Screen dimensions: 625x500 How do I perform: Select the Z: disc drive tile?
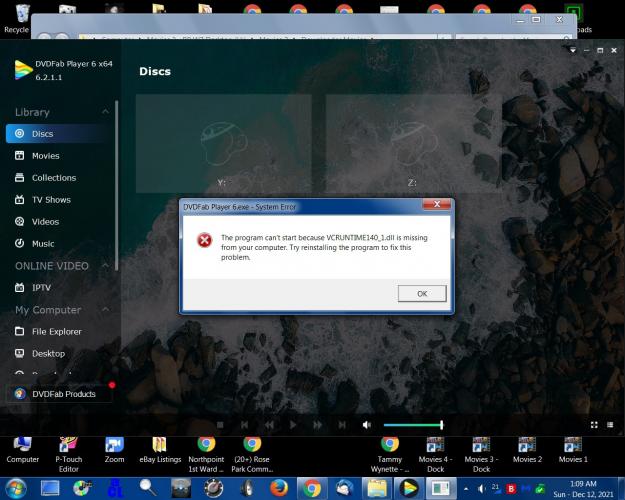click(414, 144)
